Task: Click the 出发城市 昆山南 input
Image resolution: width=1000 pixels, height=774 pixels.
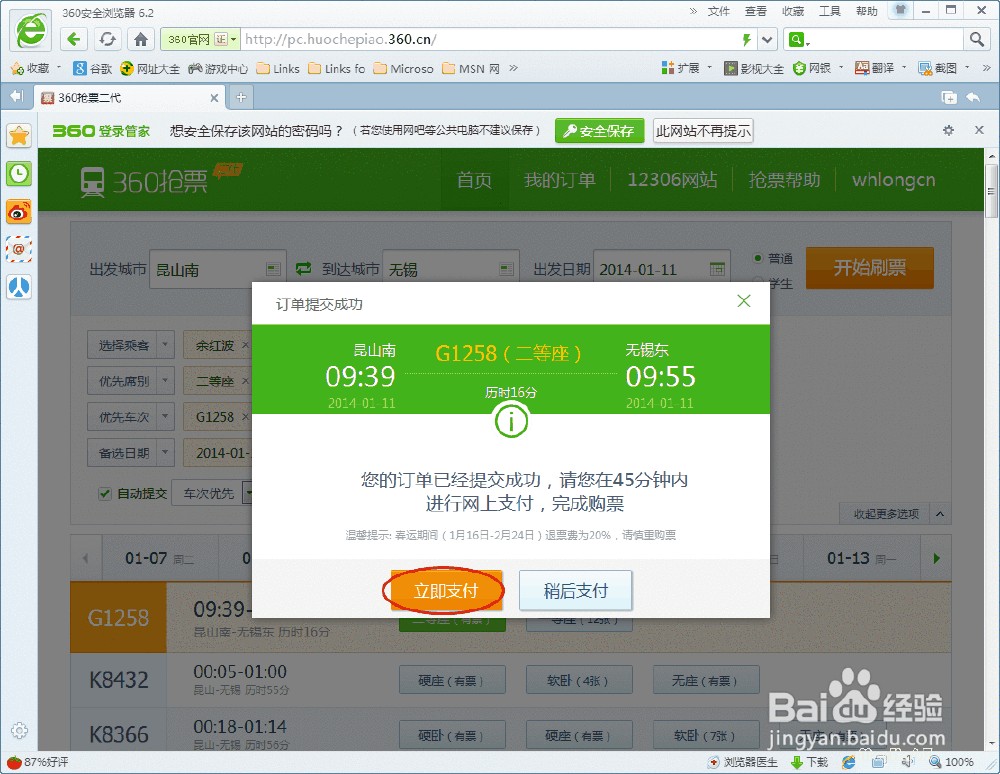Action: pos(217,269)
